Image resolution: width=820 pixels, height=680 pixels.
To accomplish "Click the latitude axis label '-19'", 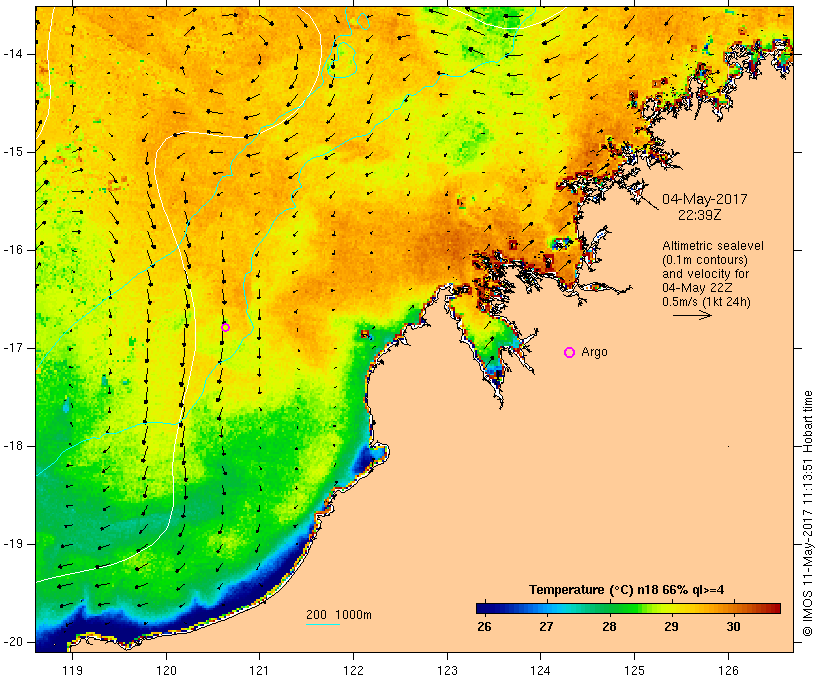I will click(x=12, y=544).
